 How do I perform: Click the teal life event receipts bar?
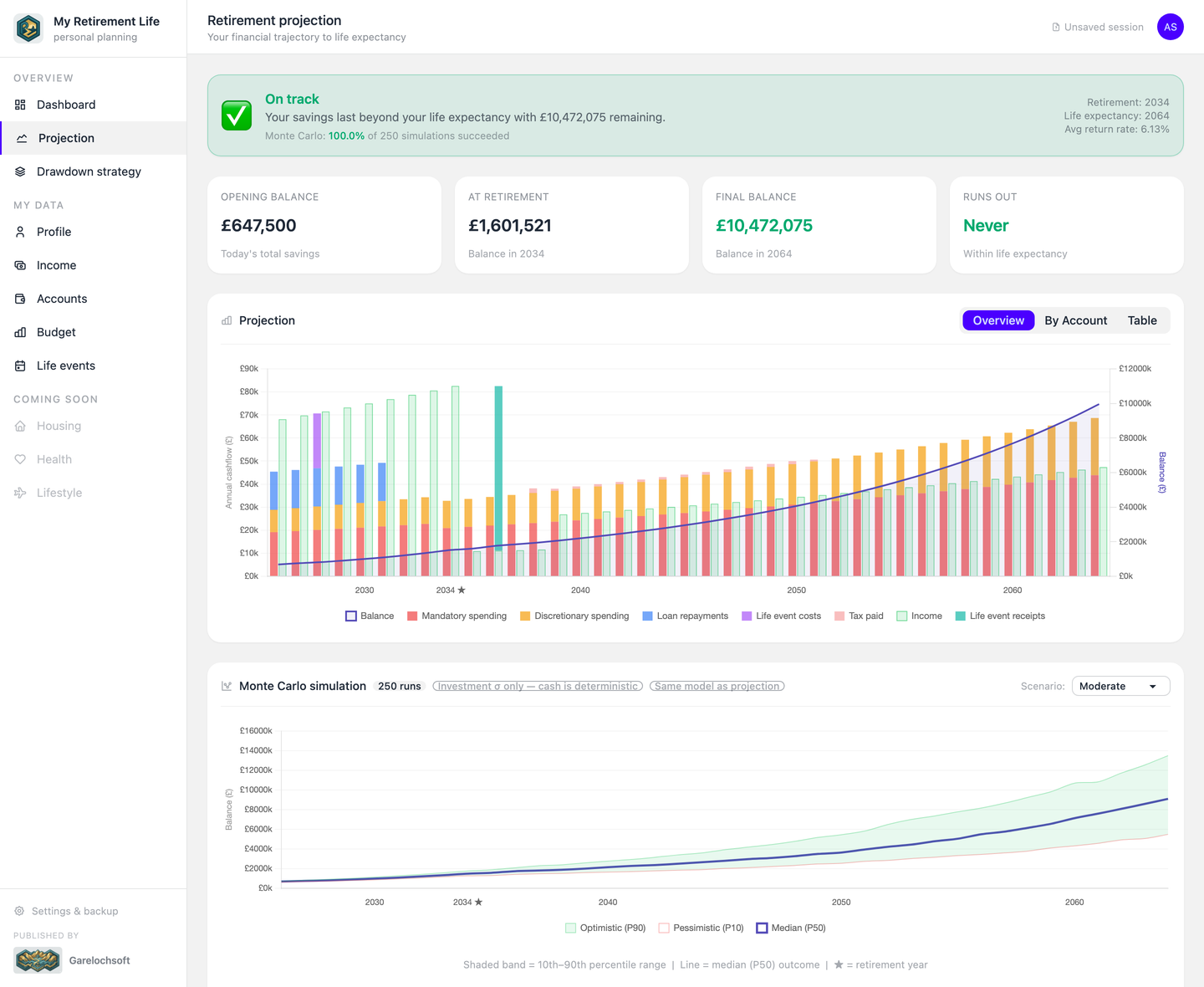(498, 468)
